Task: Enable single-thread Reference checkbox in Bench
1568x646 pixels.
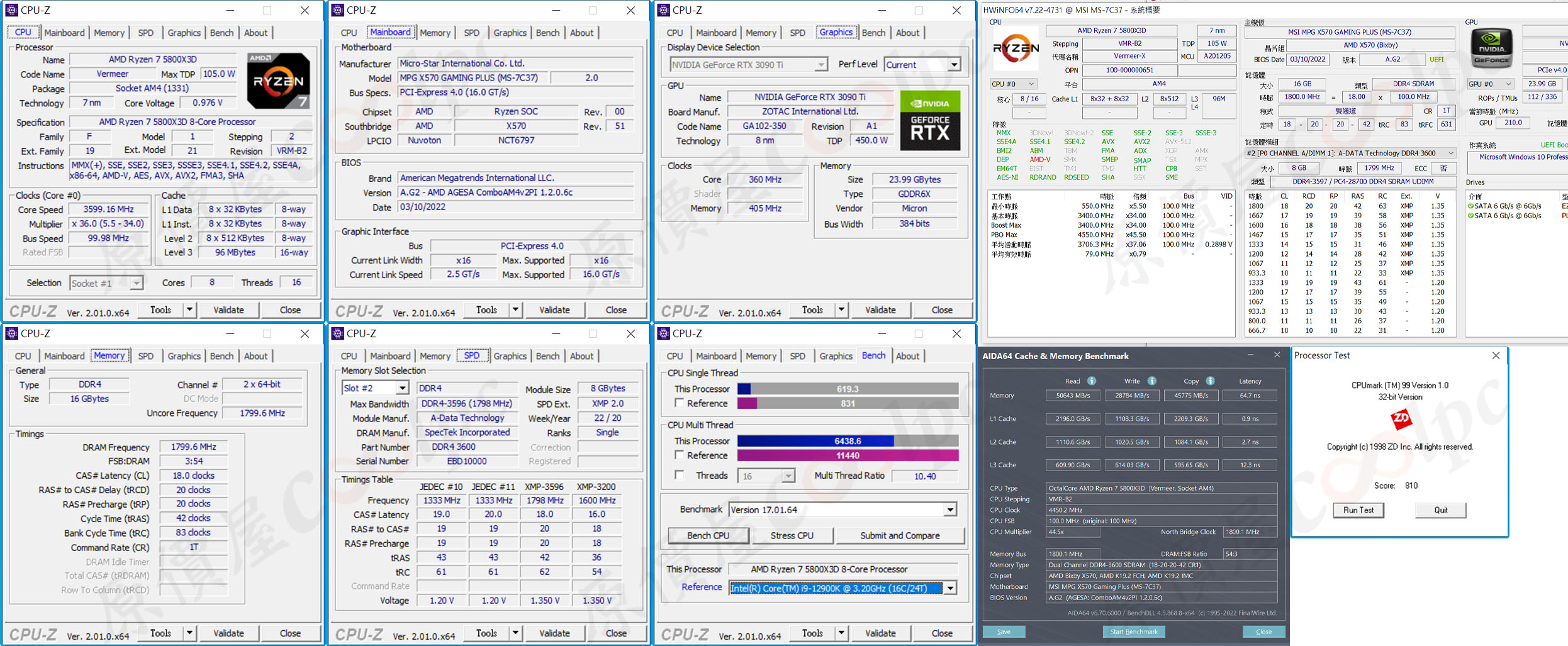Action: pyautogui.click(x=679, y=403)
